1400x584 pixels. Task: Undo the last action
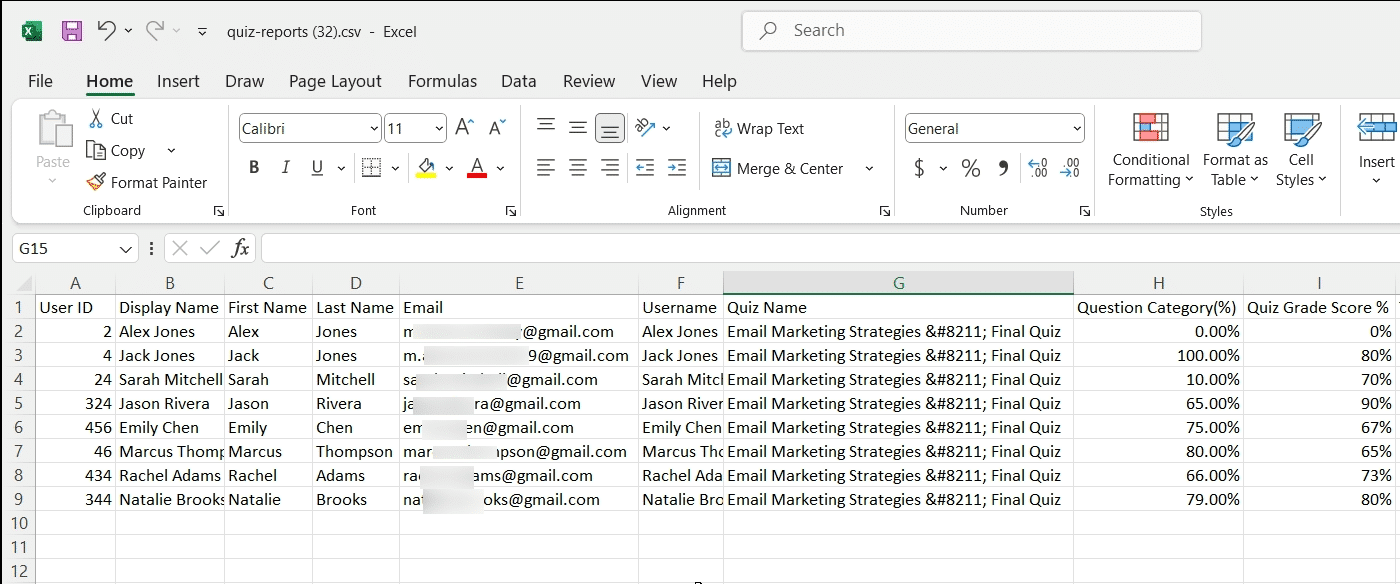[x=106, y=31]
